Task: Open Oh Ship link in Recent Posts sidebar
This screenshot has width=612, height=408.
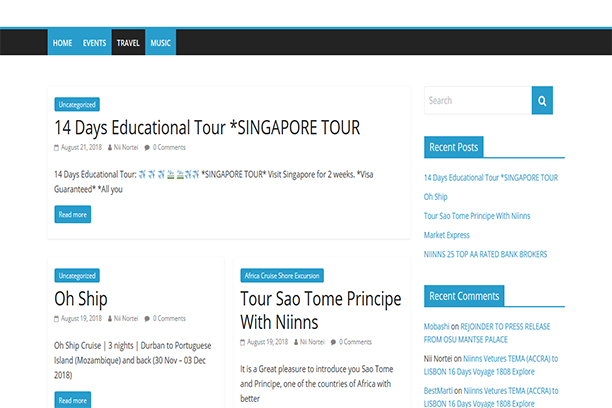Action: click(435, 196)
